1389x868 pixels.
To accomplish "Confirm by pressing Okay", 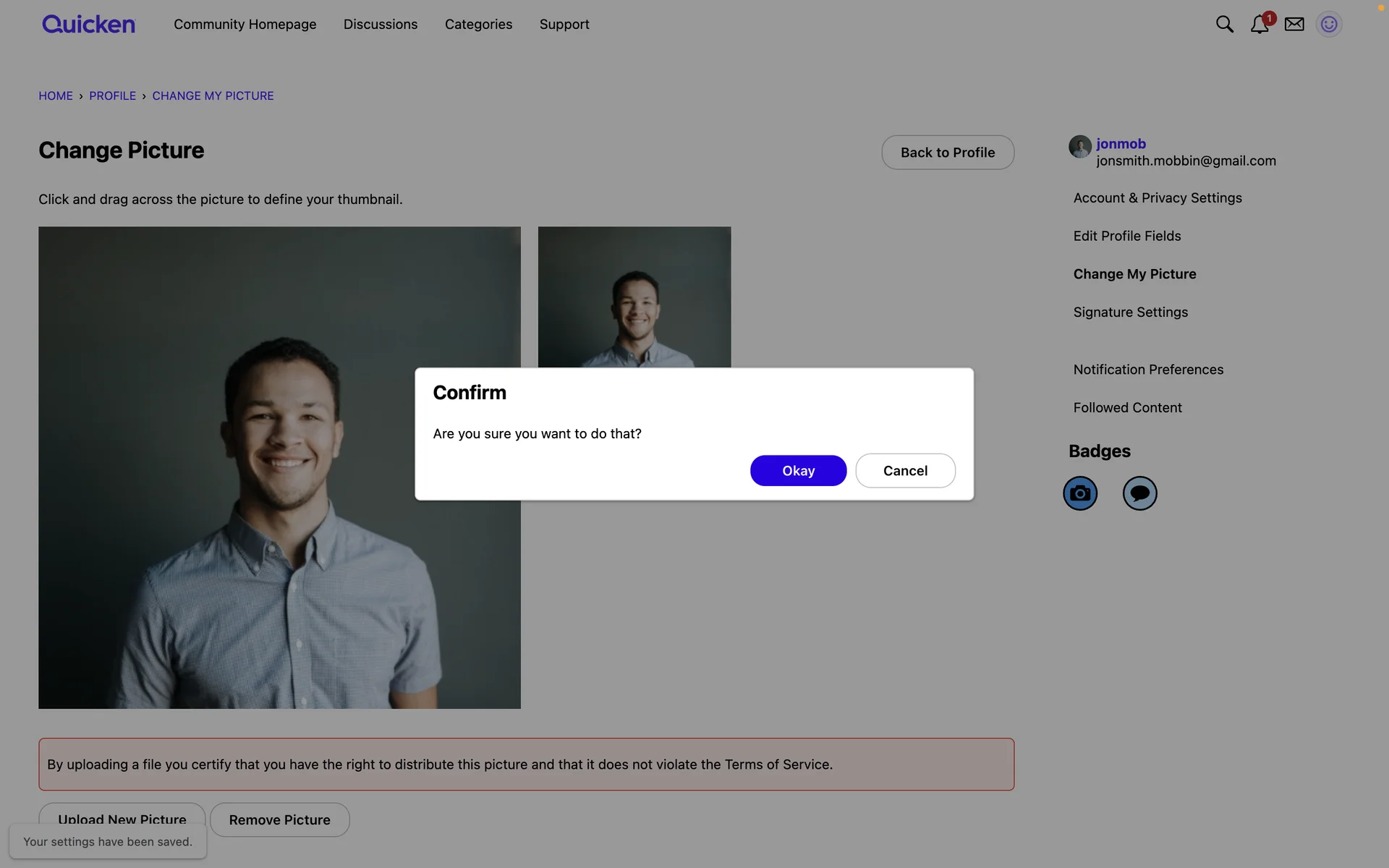I will click(x=798, y=471).
